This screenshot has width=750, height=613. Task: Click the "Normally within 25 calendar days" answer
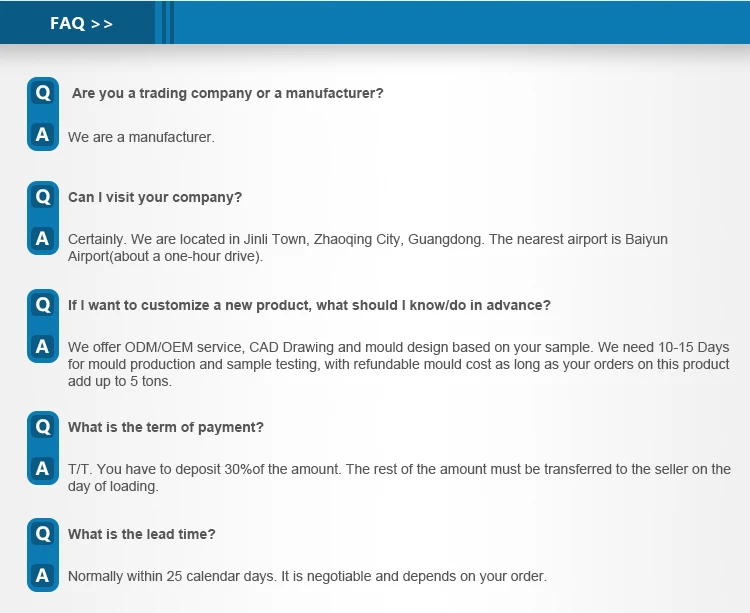307,576
